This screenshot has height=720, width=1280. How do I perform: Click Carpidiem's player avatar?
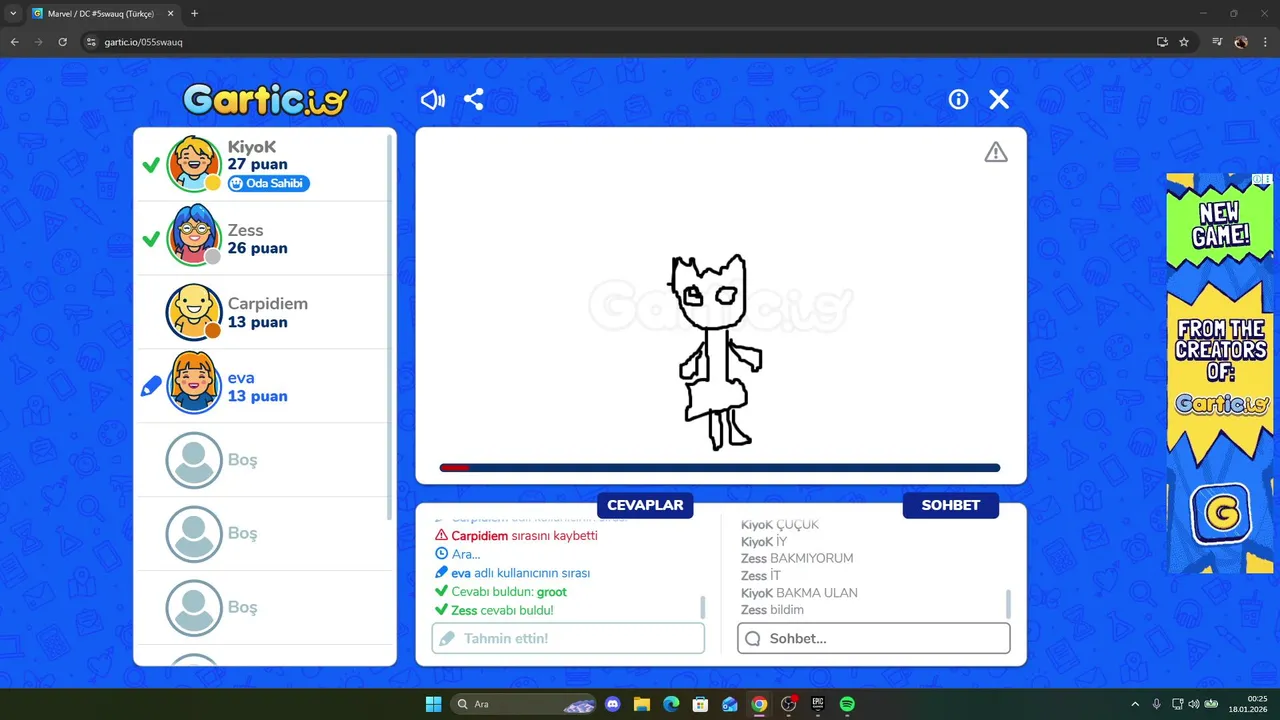[193, 311]
